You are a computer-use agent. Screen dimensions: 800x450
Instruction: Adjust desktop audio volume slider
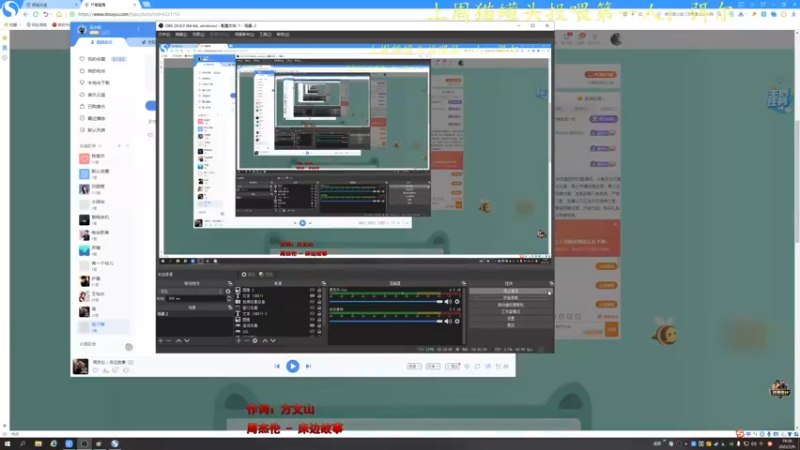click(386, 321)
